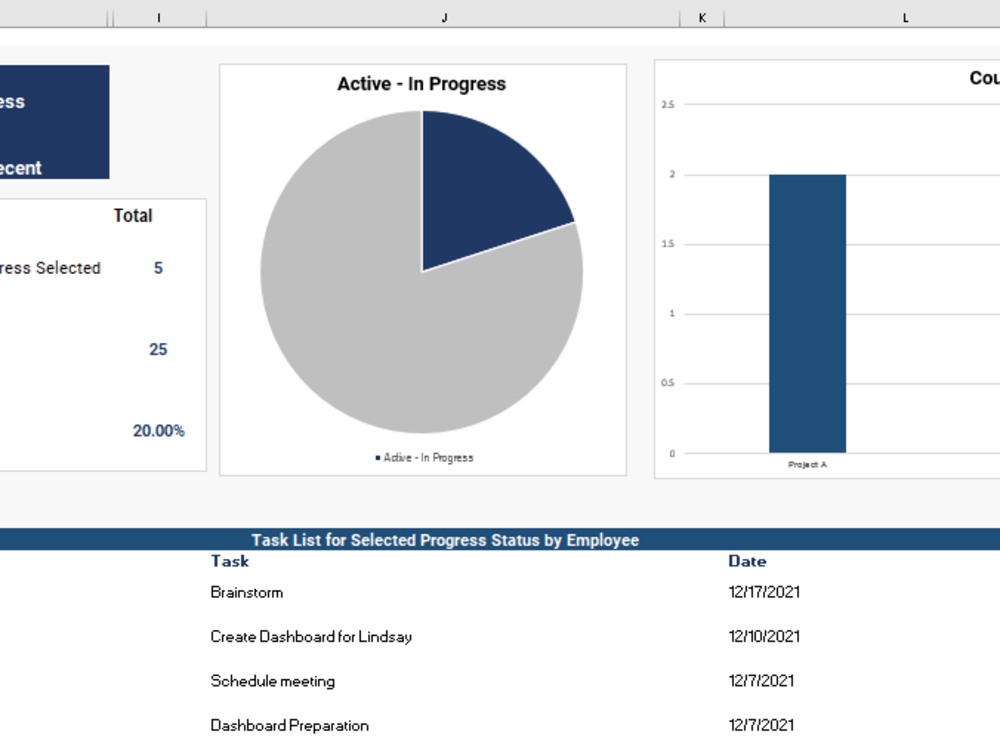Screen dimensions: 1000x750
Task: Click column header L
Action: 904,17
